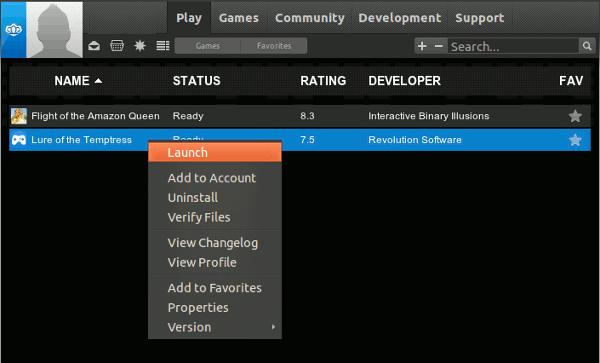Click the minus collapse button

tap(439, 46)
